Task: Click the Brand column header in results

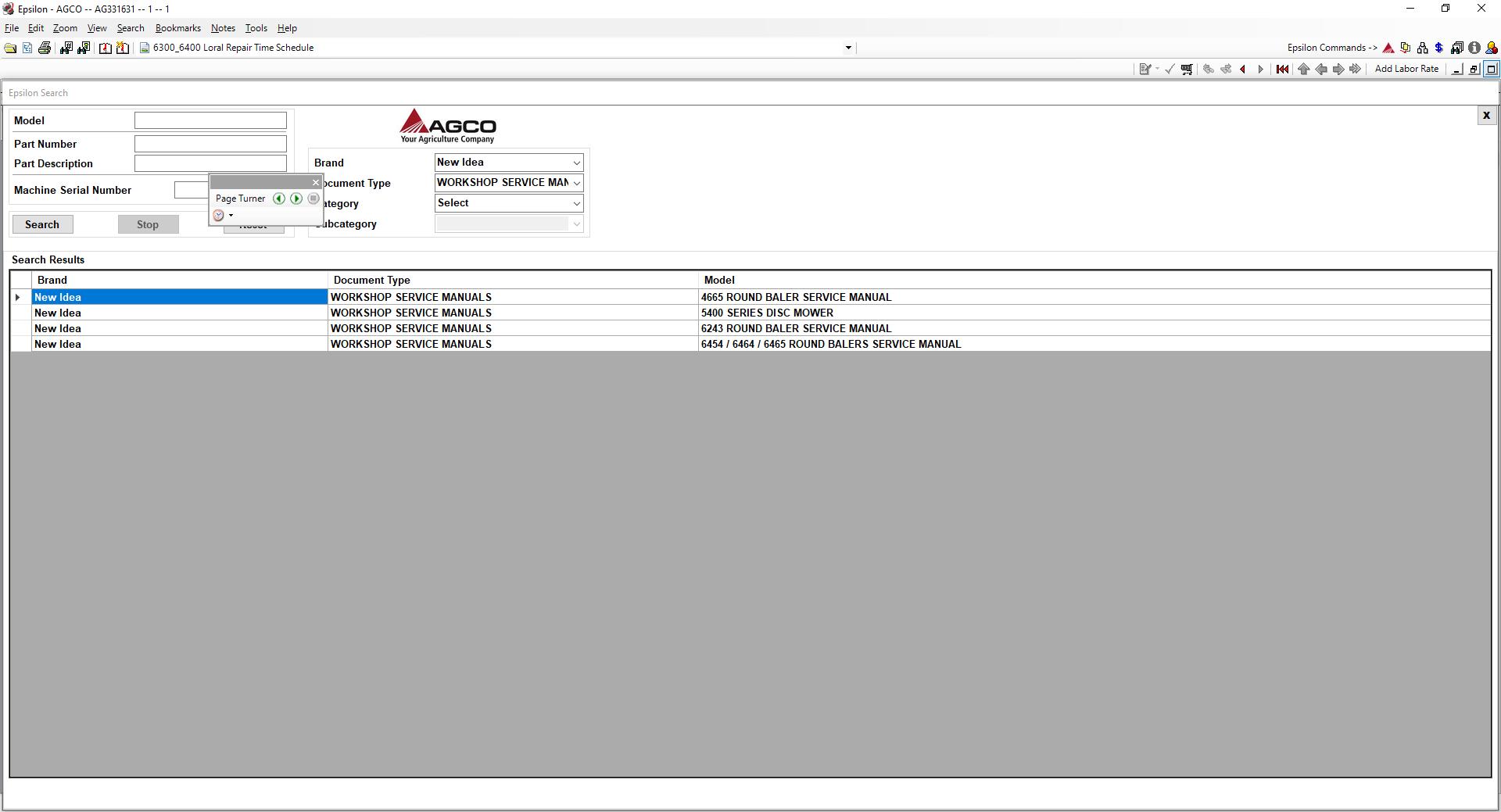Action: (180, 280)
